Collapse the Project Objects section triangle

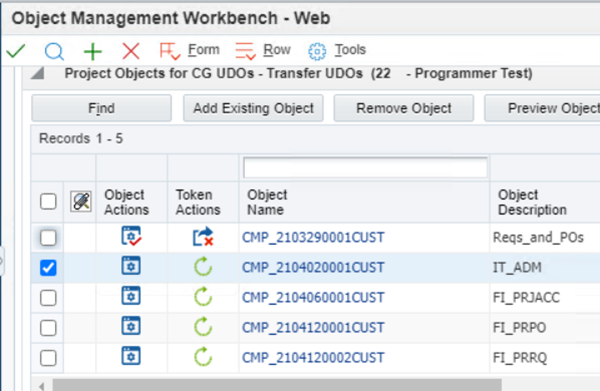coord(38,73)
